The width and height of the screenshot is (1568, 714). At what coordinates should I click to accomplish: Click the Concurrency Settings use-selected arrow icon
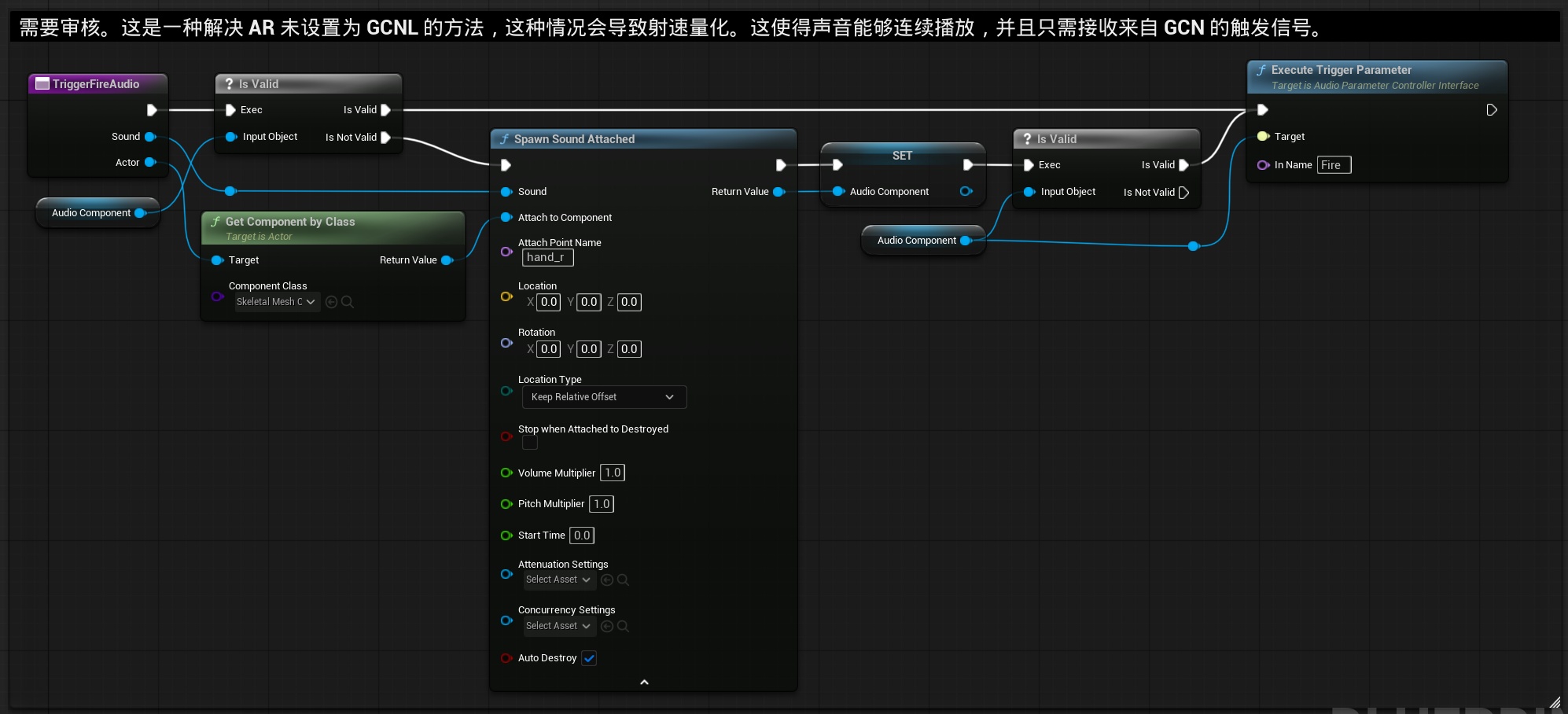pos(606,627)
